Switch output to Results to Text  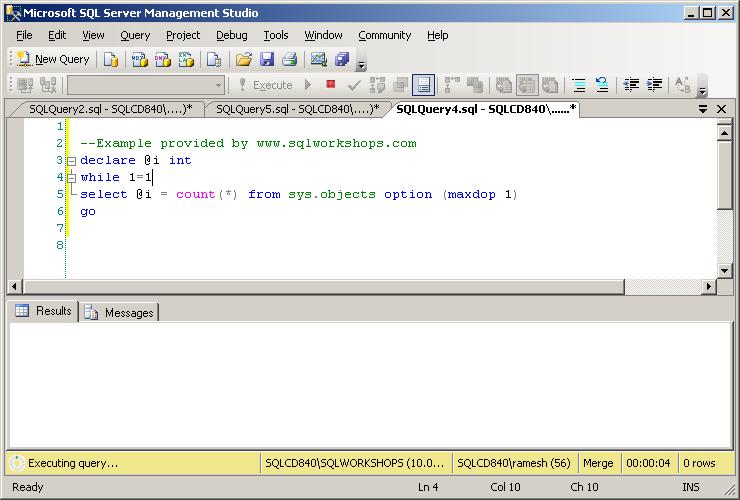point(504,85)
